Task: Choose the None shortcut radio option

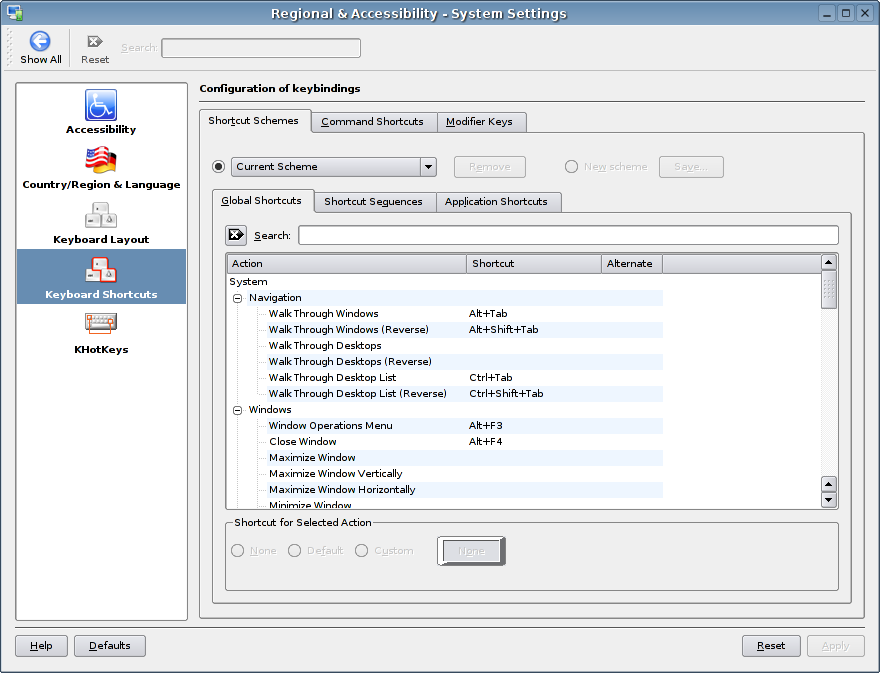Action: coord(237,551)
